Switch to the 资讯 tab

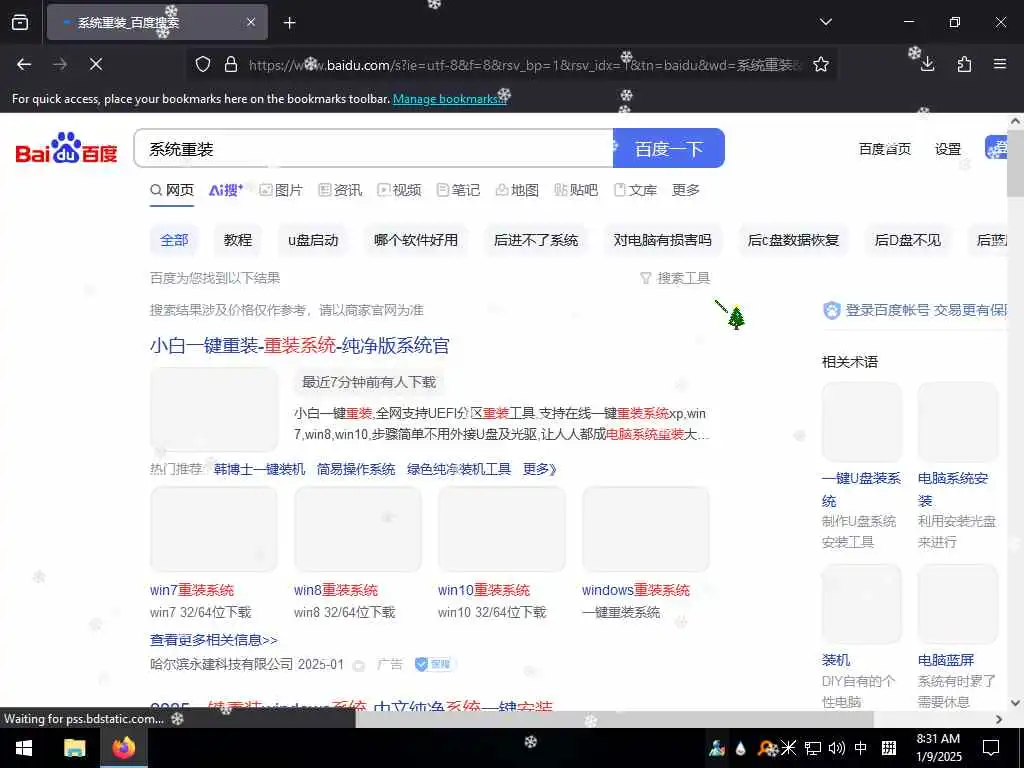pos(340,190)
